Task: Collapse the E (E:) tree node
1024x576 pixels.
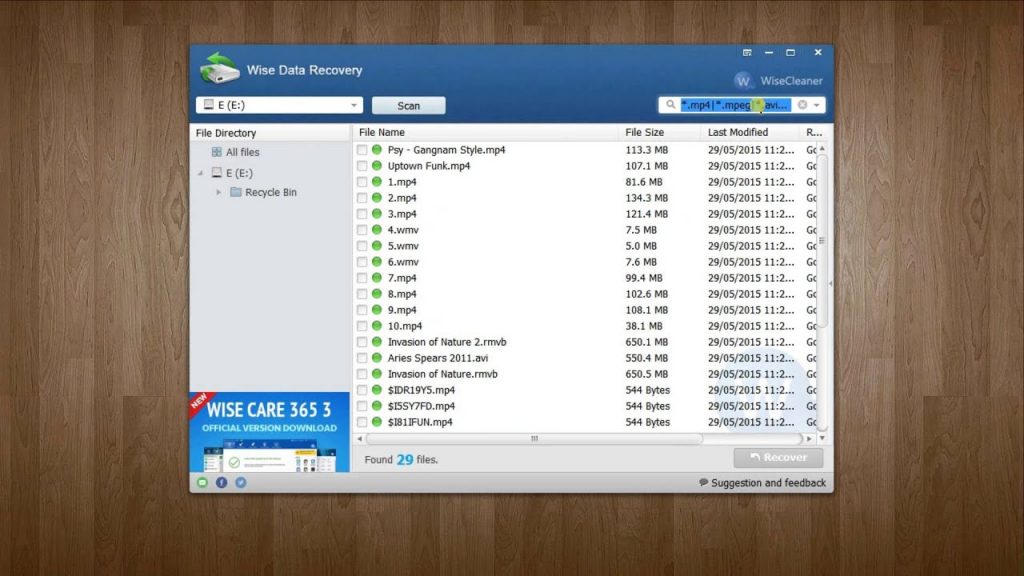Action: 200,173
